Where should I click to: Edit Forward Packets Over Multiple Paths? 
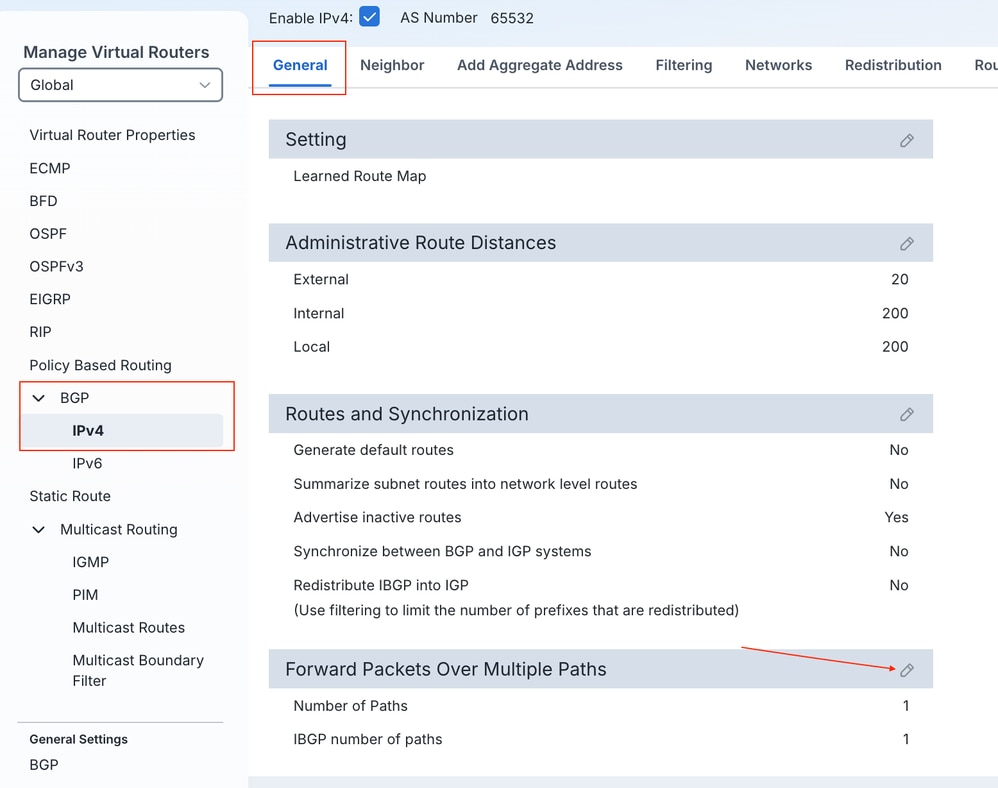pyautogui.click(x=907, y=670)
